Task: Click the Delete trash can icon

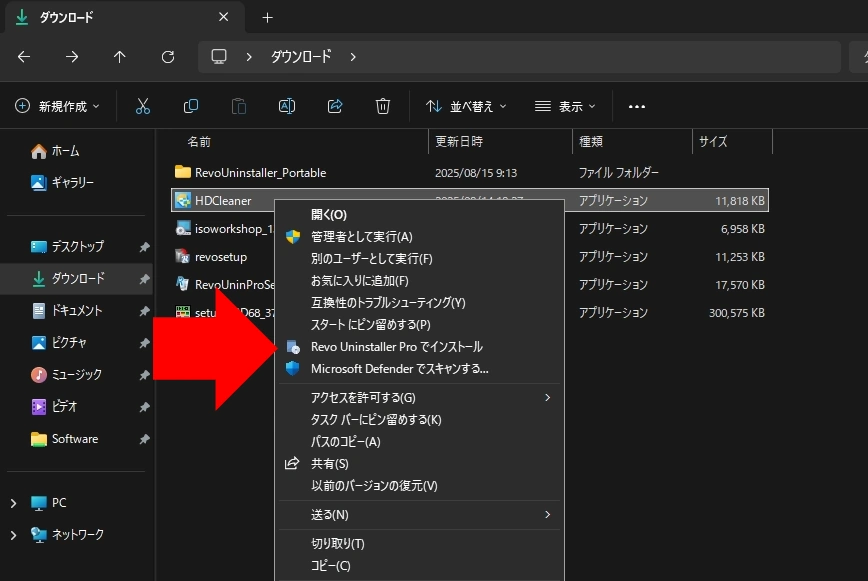Action: (383, 106)
